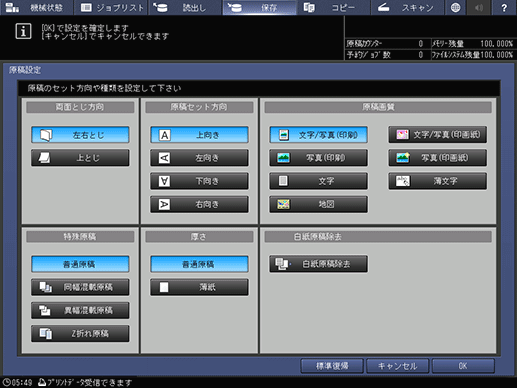Confirm settings with the OK button
Screen dimensions: 517x388
tap(463, 366)
